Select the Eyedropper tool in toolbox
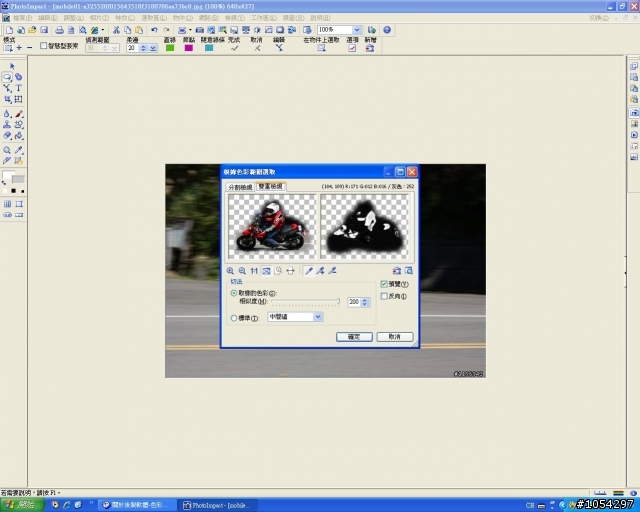640x512 pixels. 19,150
